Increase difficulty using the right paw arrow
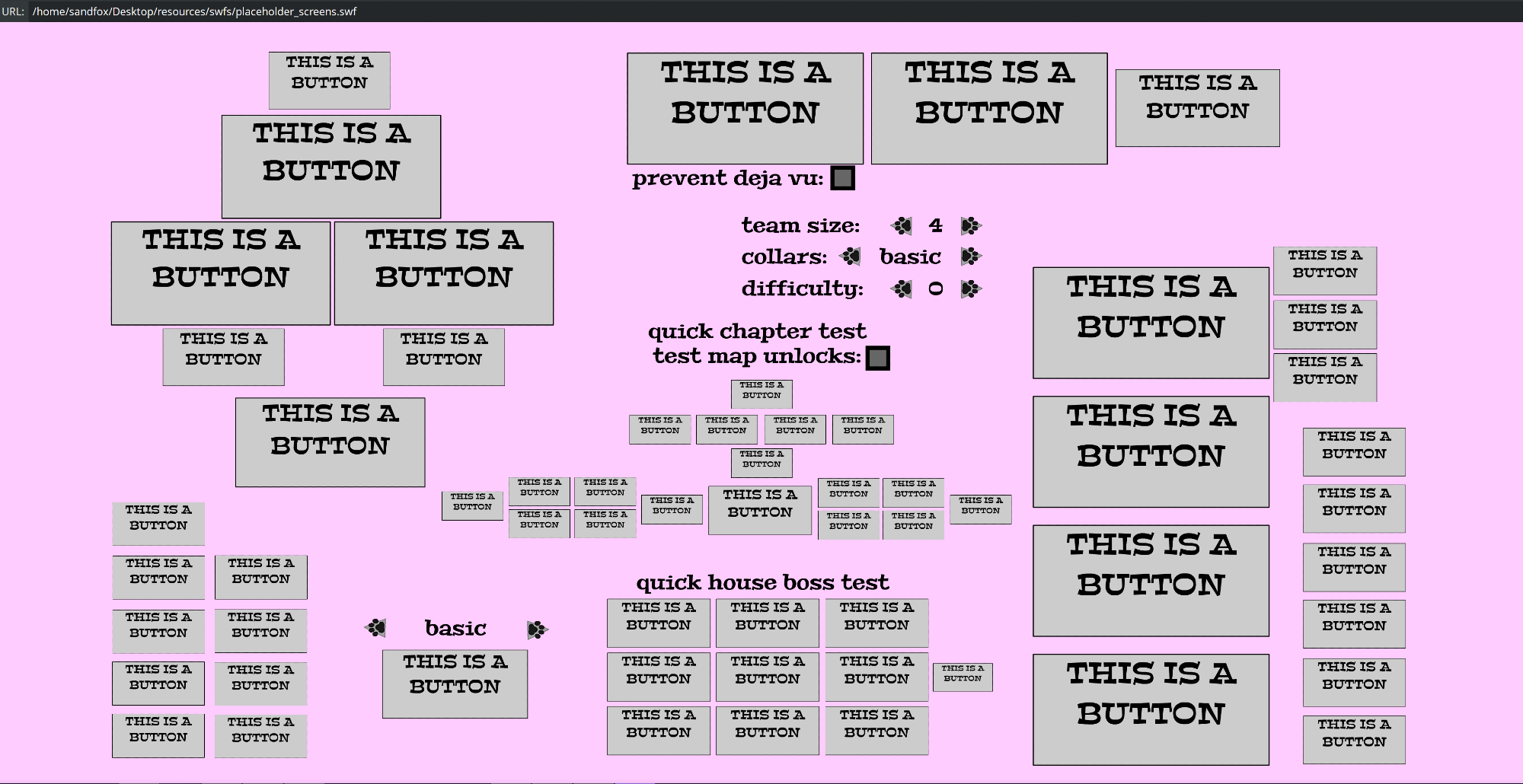The image size is (1523, 784). 970,289
